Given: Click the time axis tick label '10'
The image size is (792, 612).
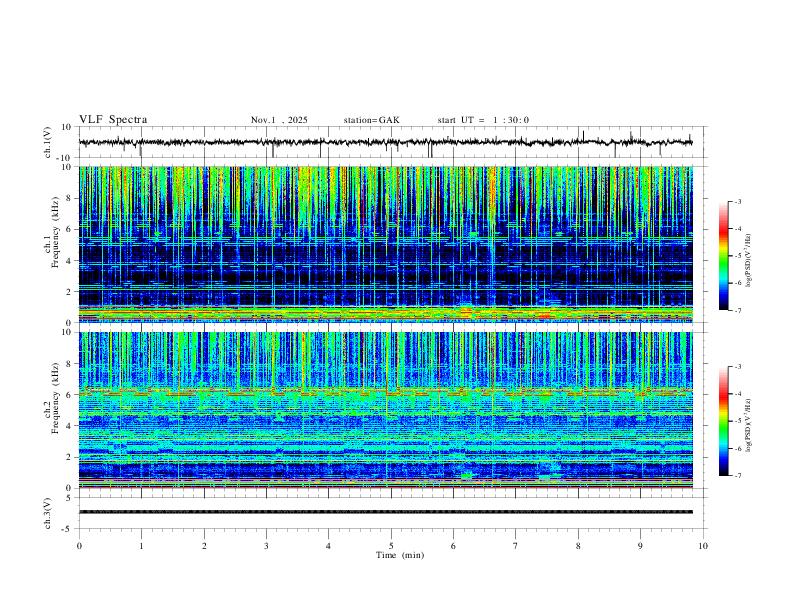Looking at the screenshot, I should [x=703, y=546].
